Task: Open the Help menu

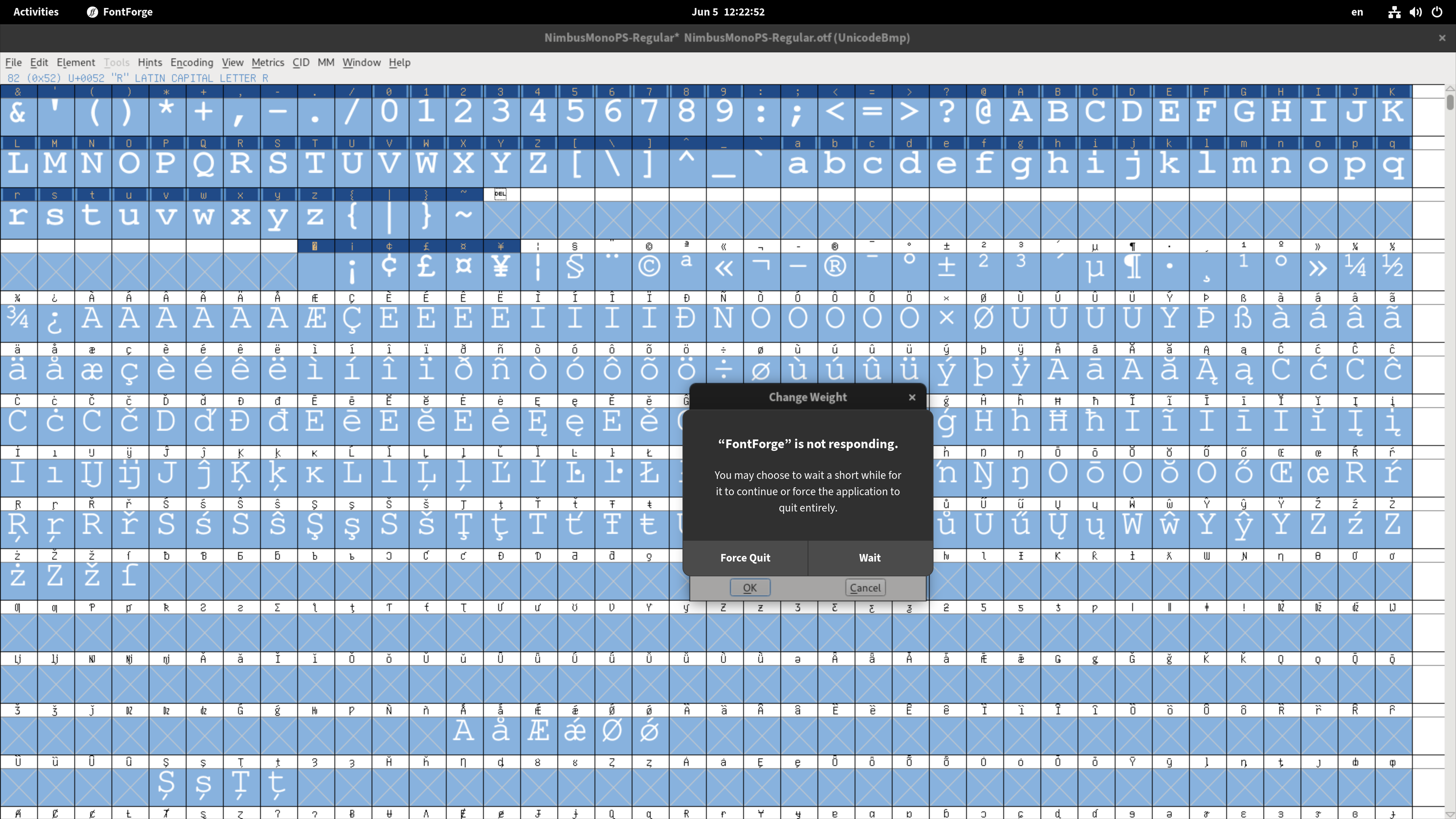Action: point(399,62)
